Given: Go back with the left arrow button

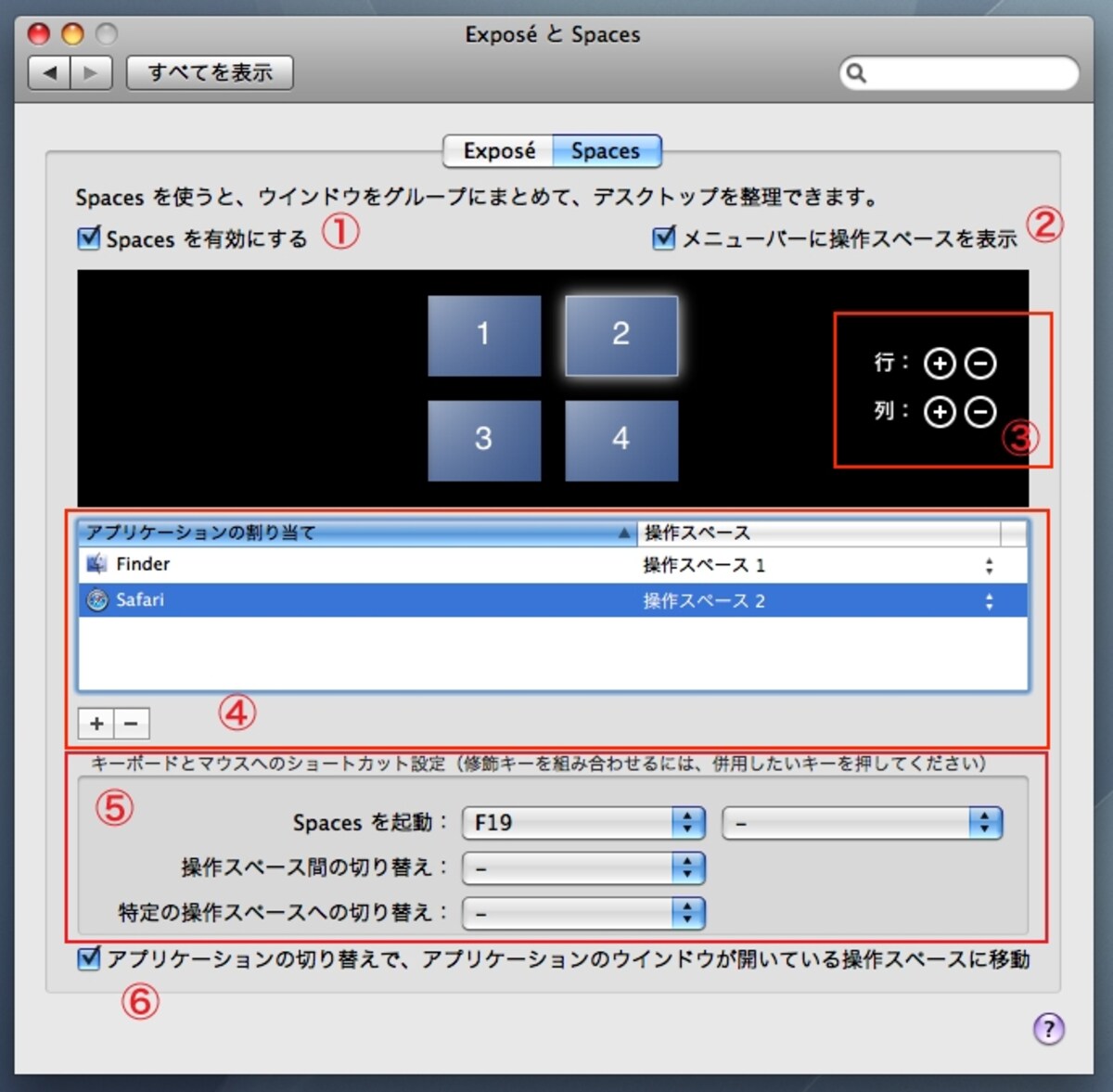Looking at the screenshot, I should [x=50, y=72].
